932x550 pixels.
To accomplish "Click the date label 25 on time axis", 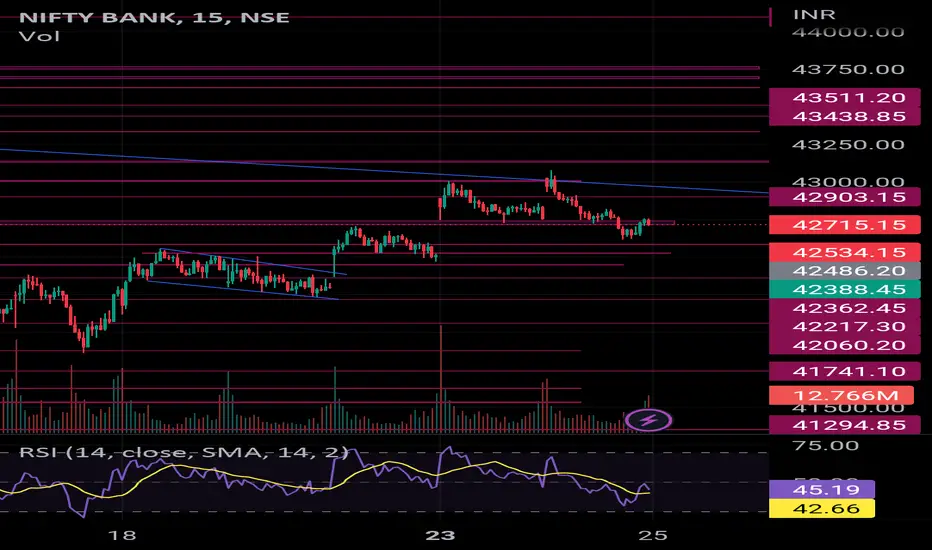I will [x=653, y=536].
